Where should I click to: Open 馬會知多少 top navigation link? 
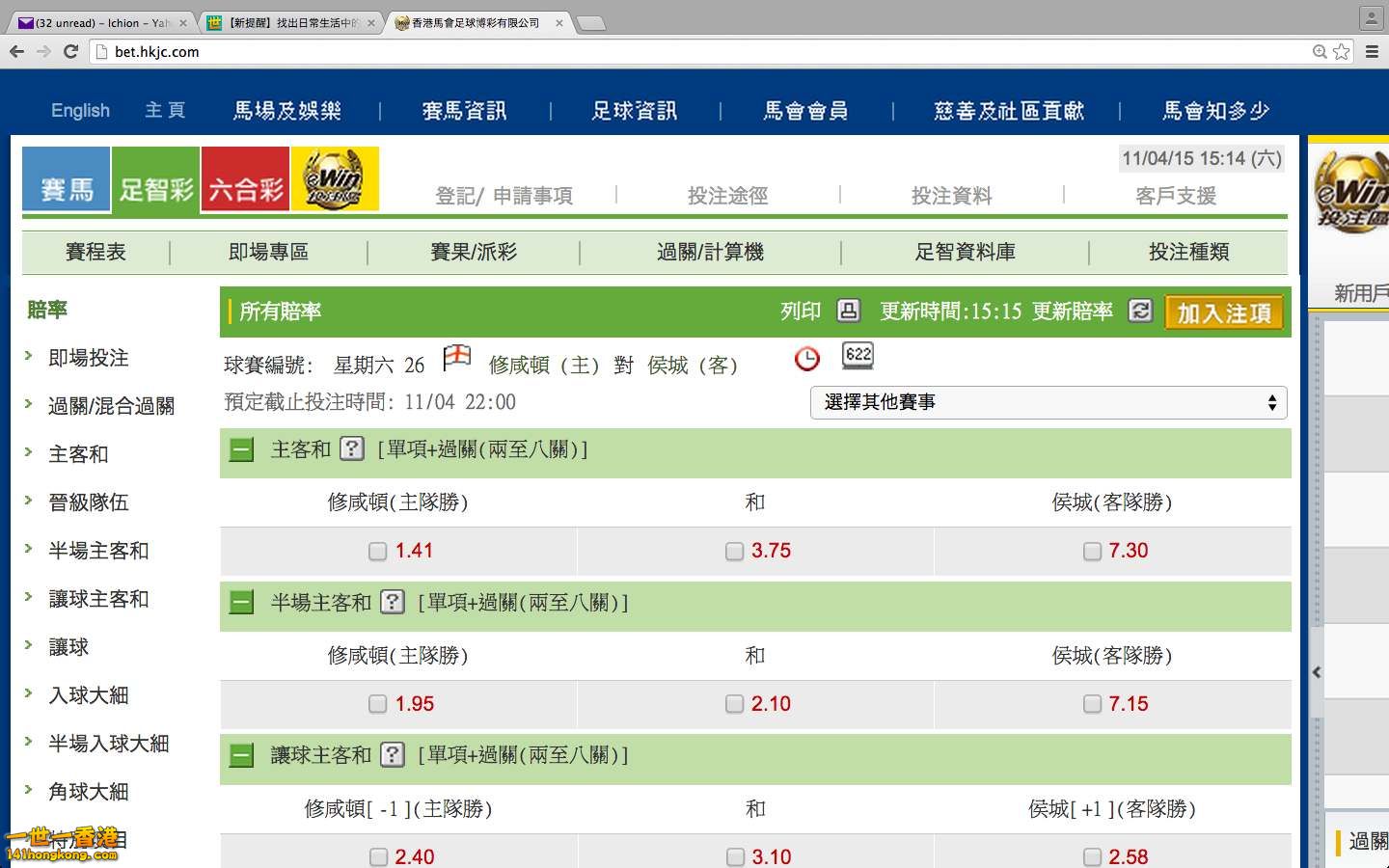click(x=1215, y=111)
